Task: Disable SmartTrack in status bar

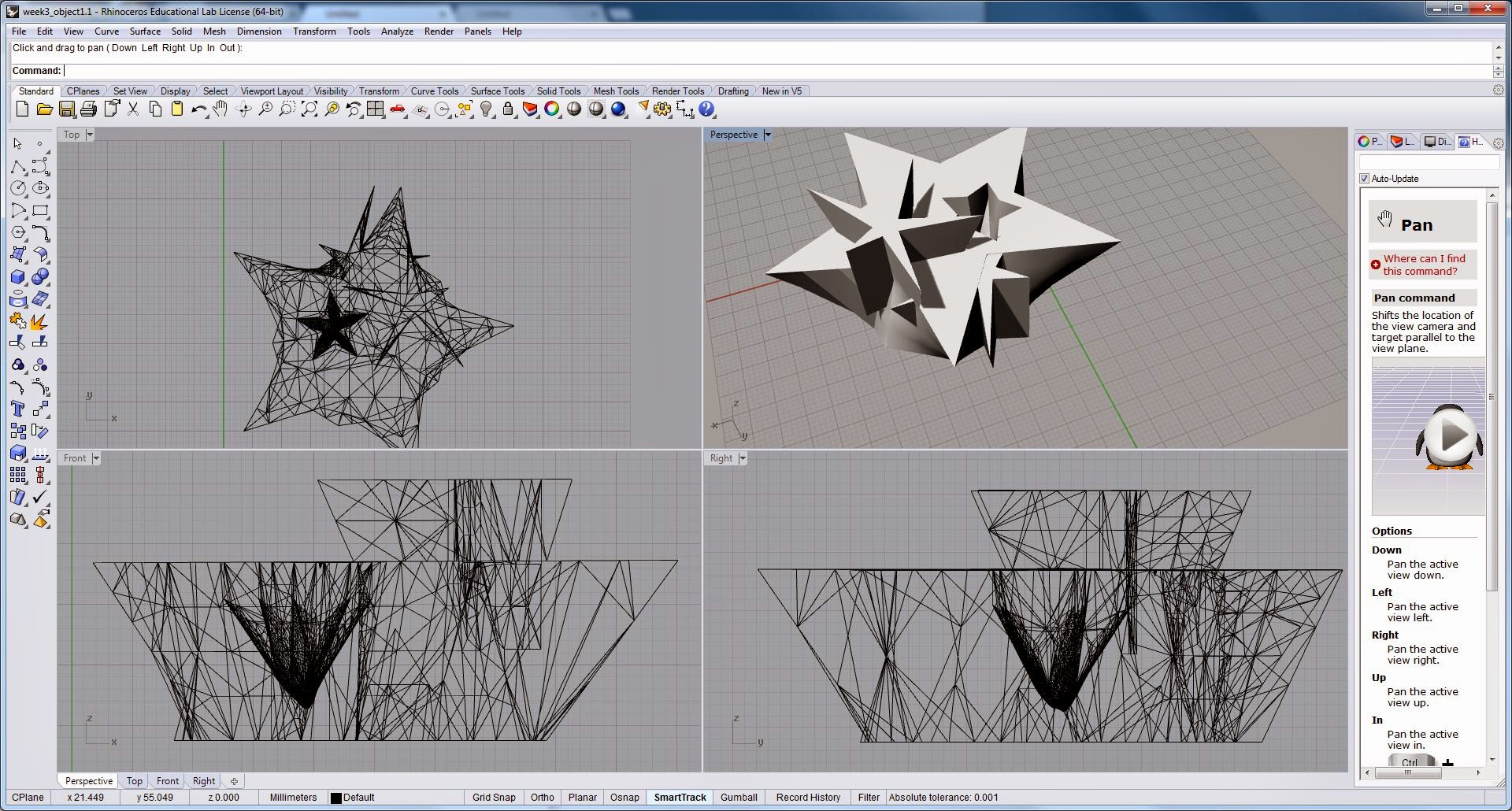Action: [680, 797]
